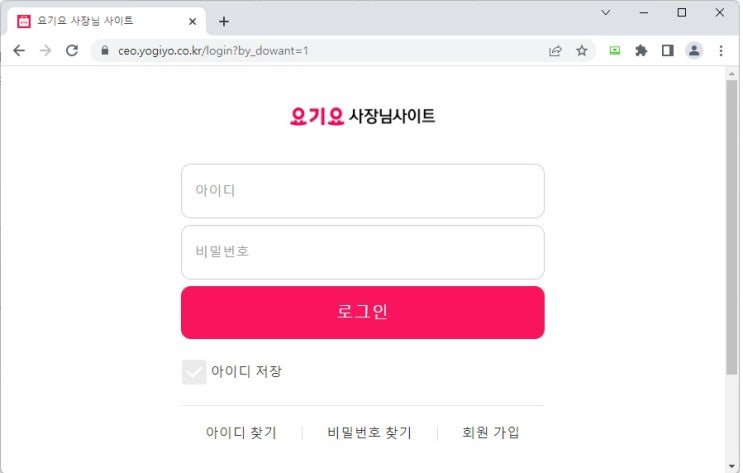Open Chrome three-dot menu
743x473 pixels.
pos(721,50)
